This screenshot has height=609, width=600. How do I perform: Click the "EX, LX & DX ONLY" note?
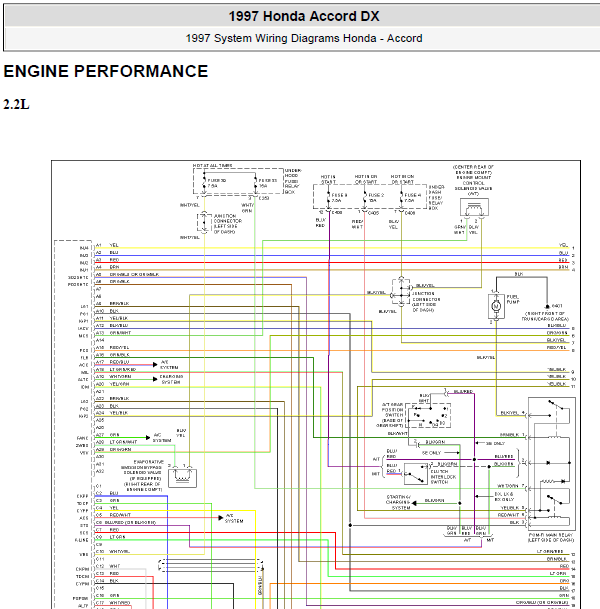point(504,497)
